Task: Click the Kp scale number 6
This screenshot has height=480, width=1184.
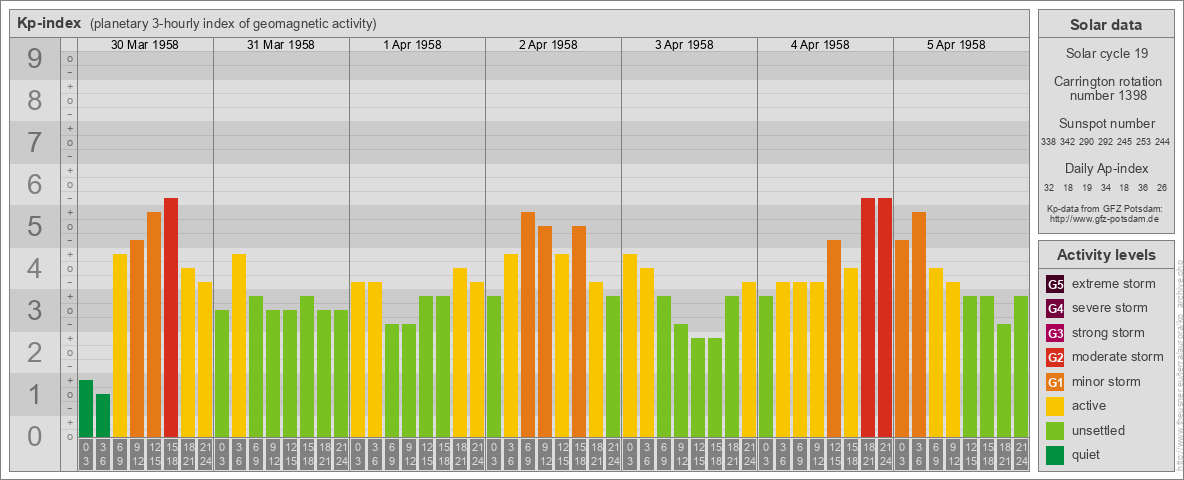Action: (35, 184)
